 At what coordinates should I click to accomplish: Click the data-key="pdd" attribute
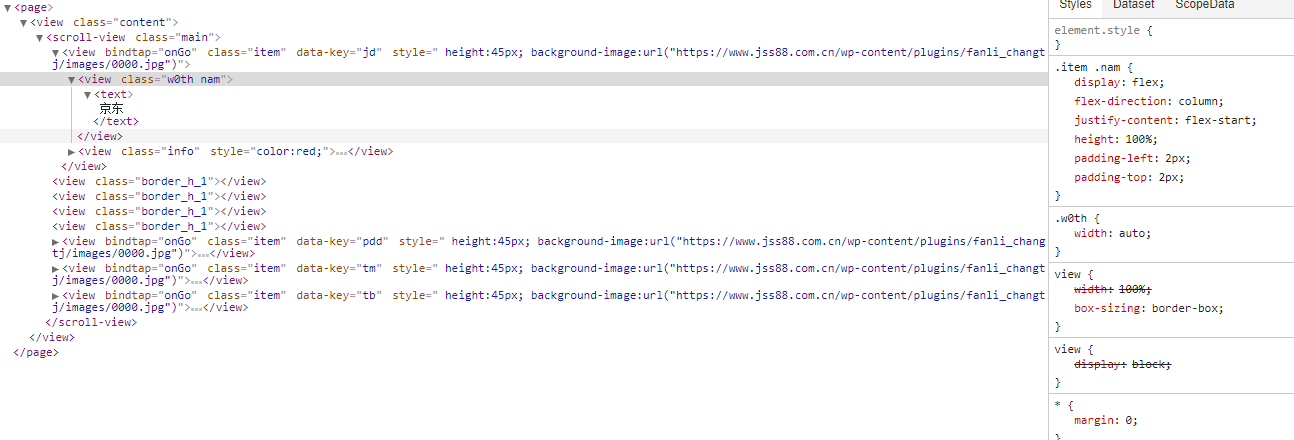[343, 241]
